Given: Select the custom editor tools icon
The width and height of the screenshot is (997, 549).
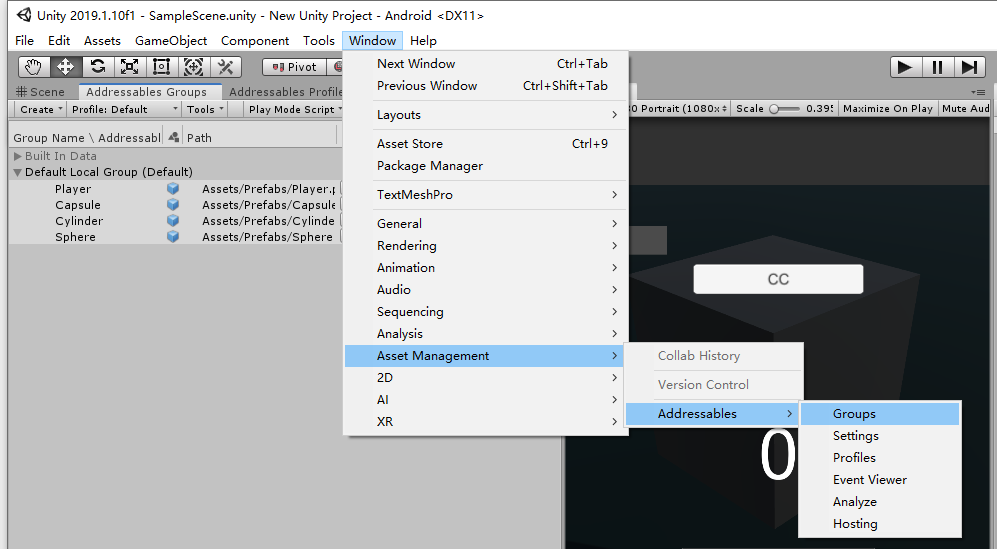Looking at the screenshot, I should 225,66.
